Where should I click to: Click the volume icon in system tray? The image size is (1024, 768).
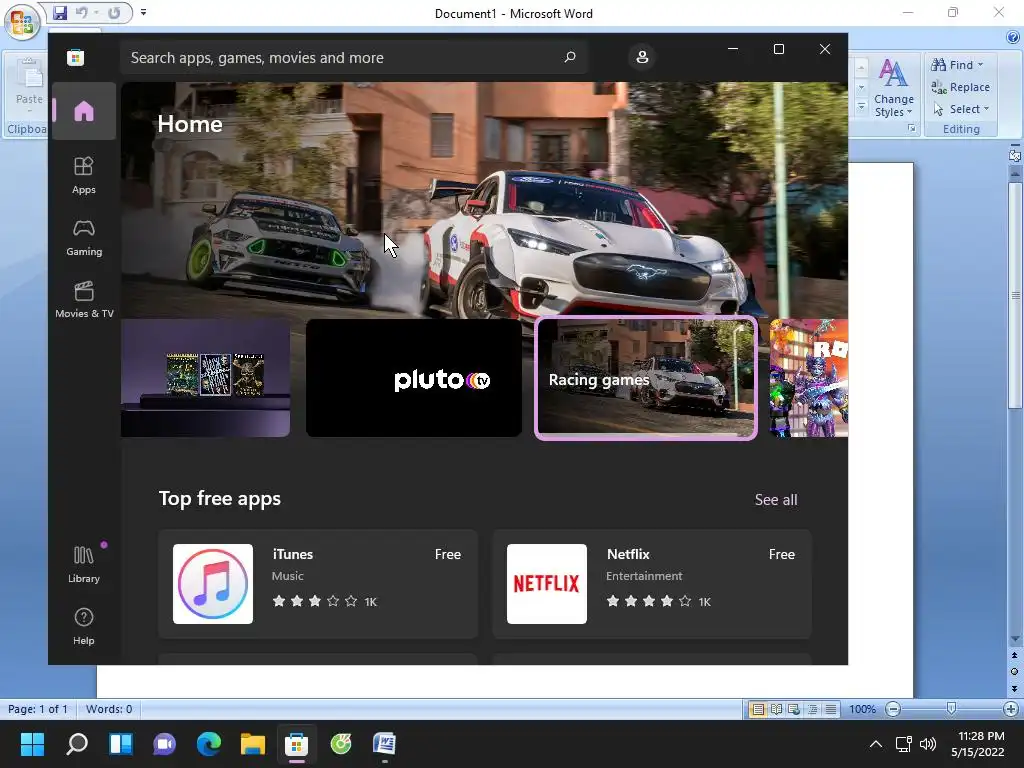(x=927, y=744)
